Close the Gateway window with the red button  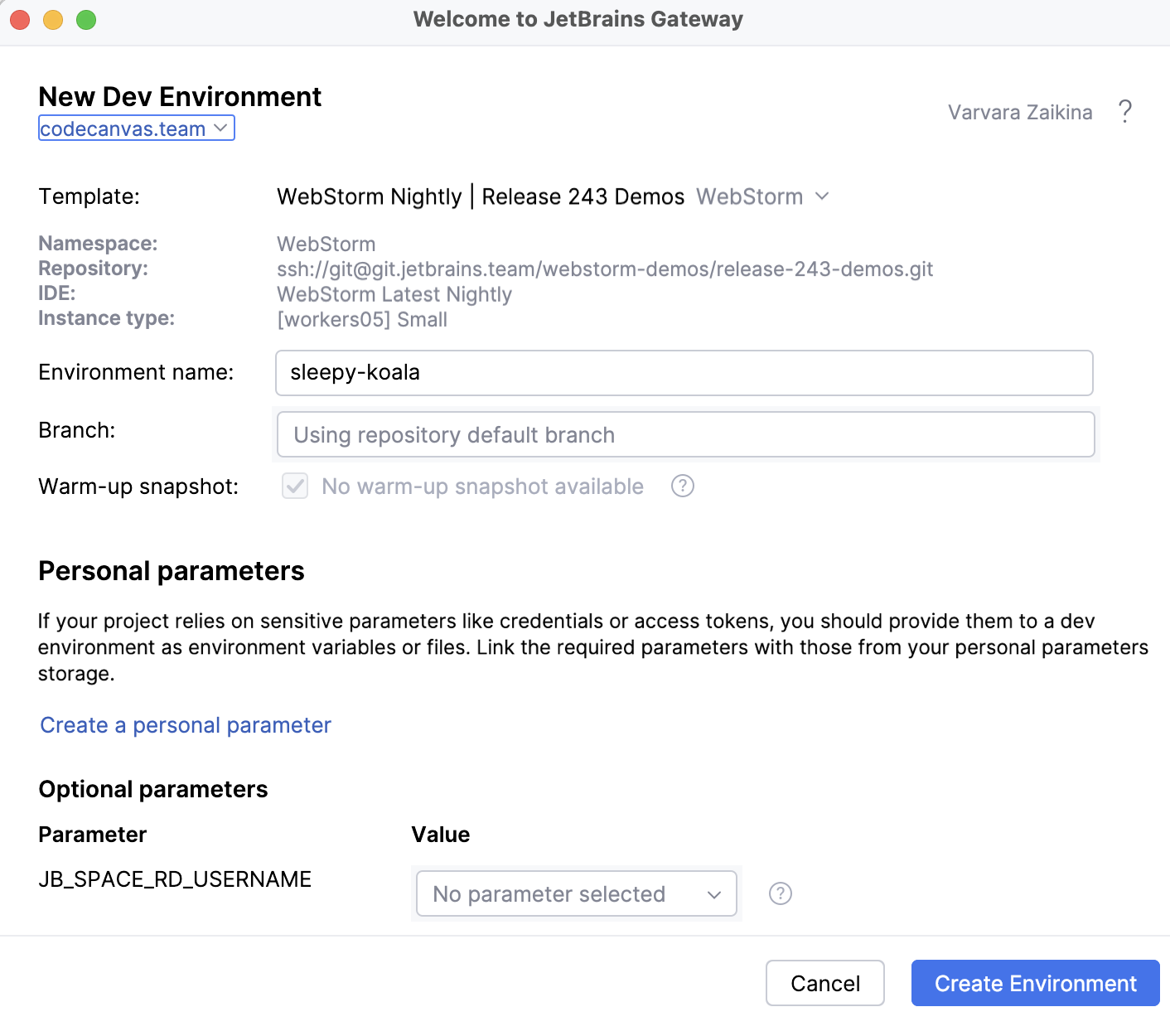pos(20,19)
